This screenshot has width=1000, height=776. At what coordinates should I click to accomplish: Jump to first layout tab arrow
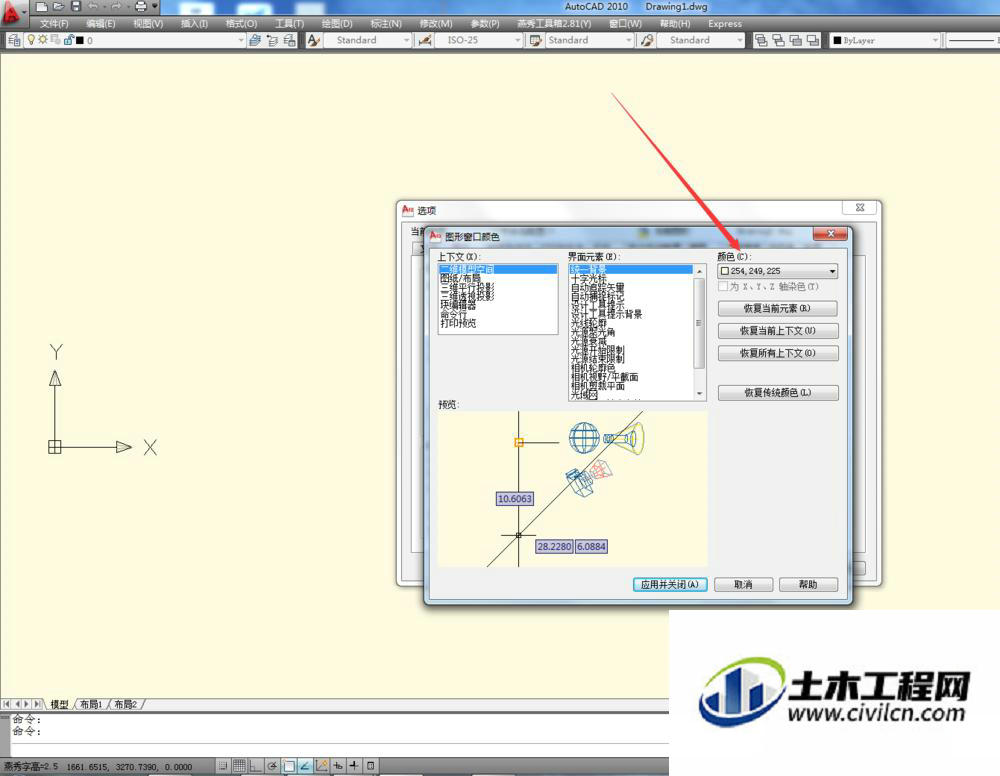tap(6, 704)
